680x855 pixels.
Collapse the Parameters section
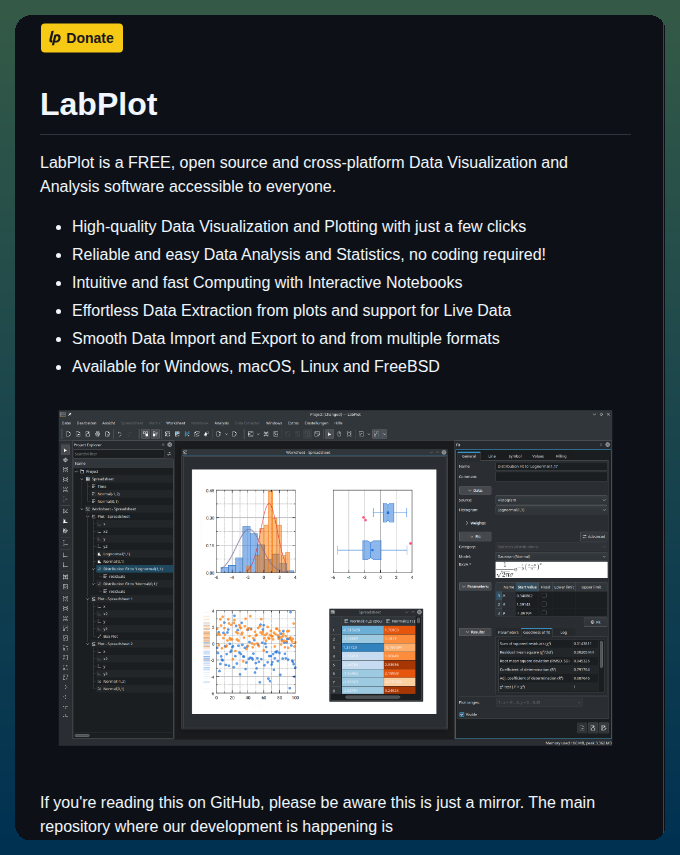[475, 587]
